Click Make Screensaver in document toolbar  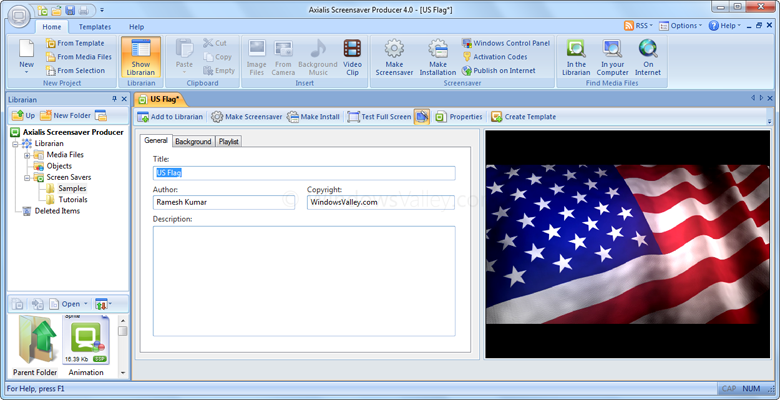pos(247,117)
